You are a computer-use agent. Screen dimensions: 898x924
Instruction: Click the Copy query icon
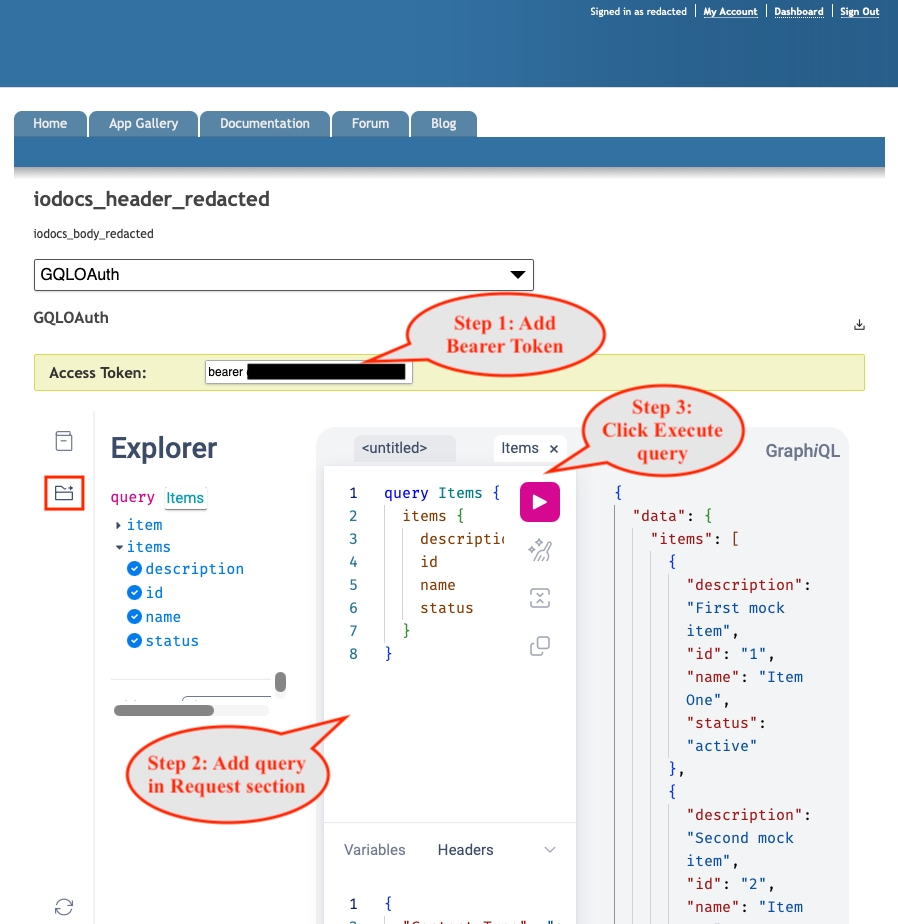pos(540,646)
